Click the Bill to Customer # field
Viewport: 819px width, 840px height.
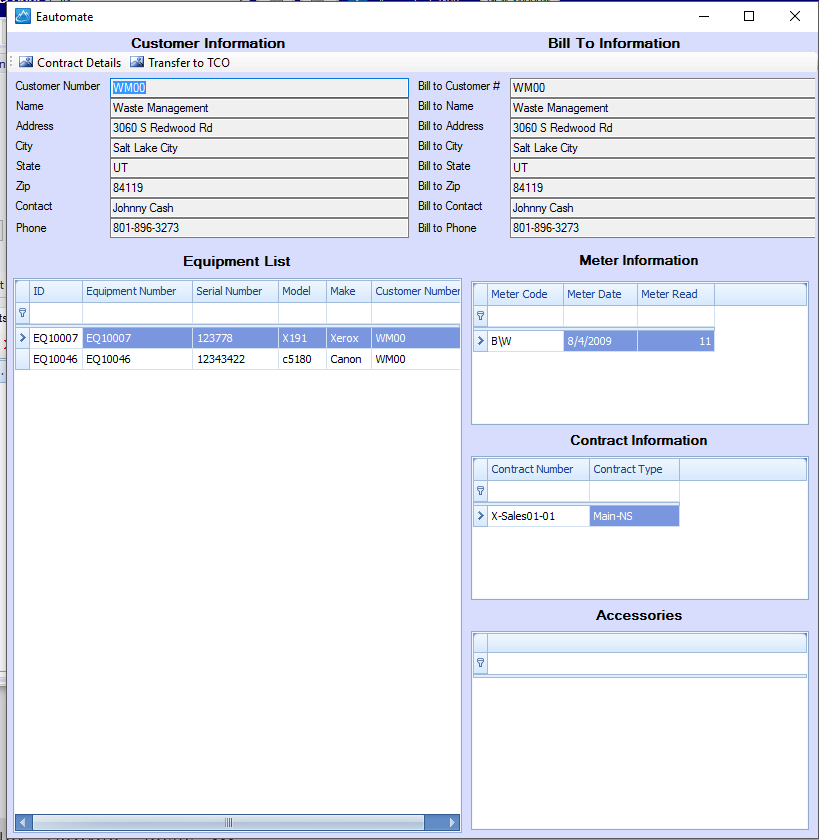coord(663,88)
